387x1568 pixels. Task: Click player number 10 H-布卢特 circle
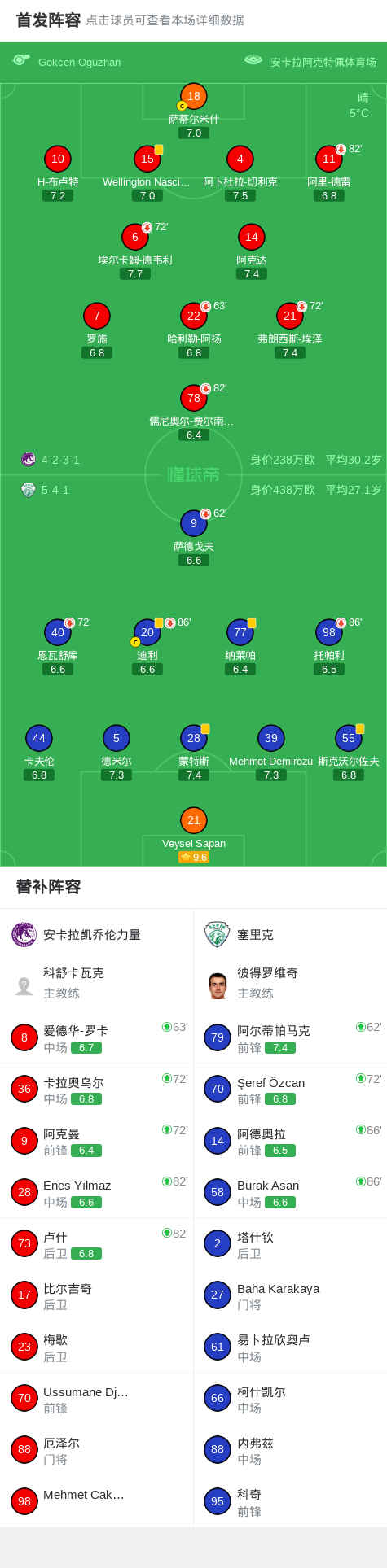pos(58,159)
